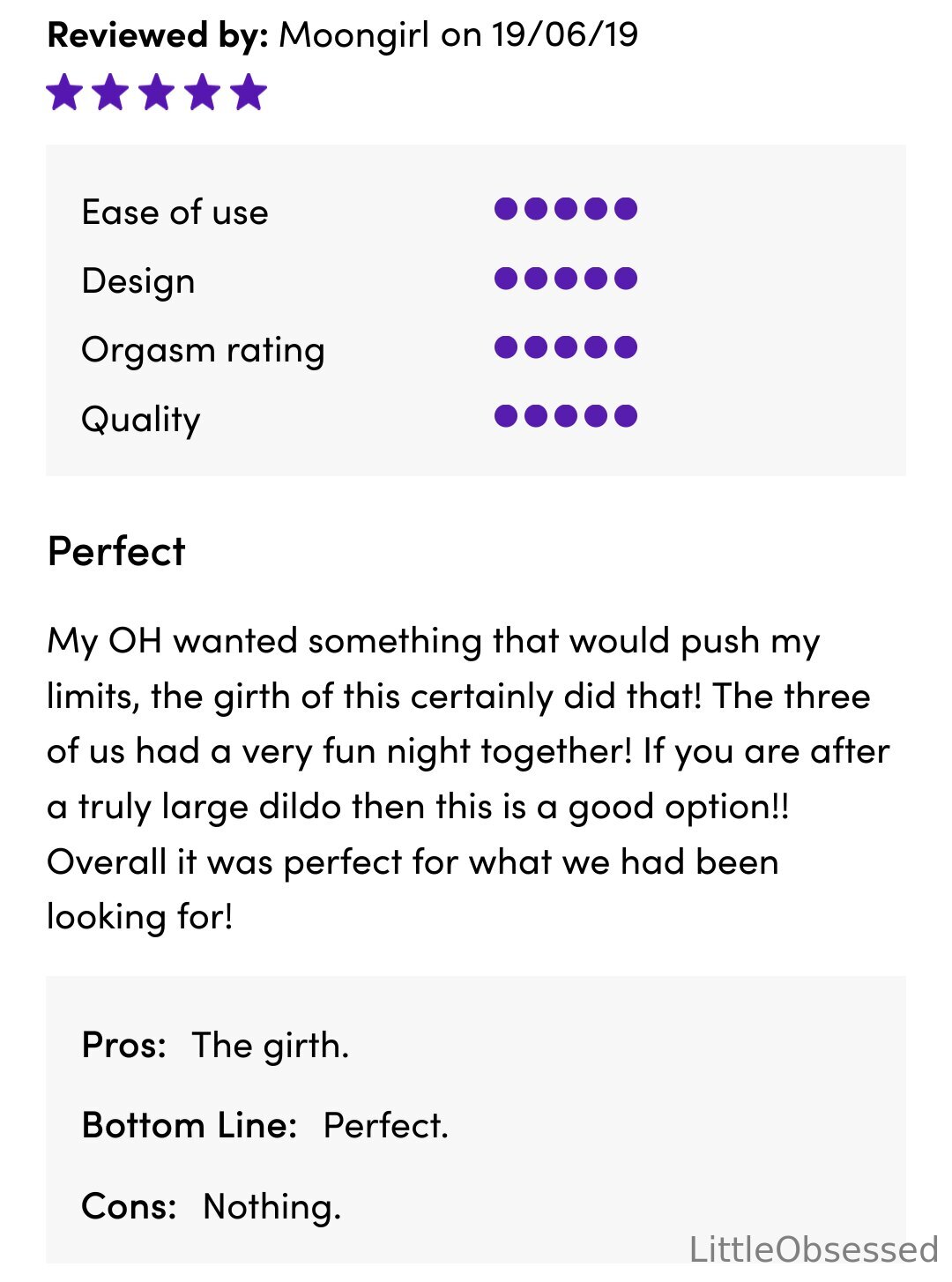Click the Ease of use label
The image size is (952, 1282).
175,212
